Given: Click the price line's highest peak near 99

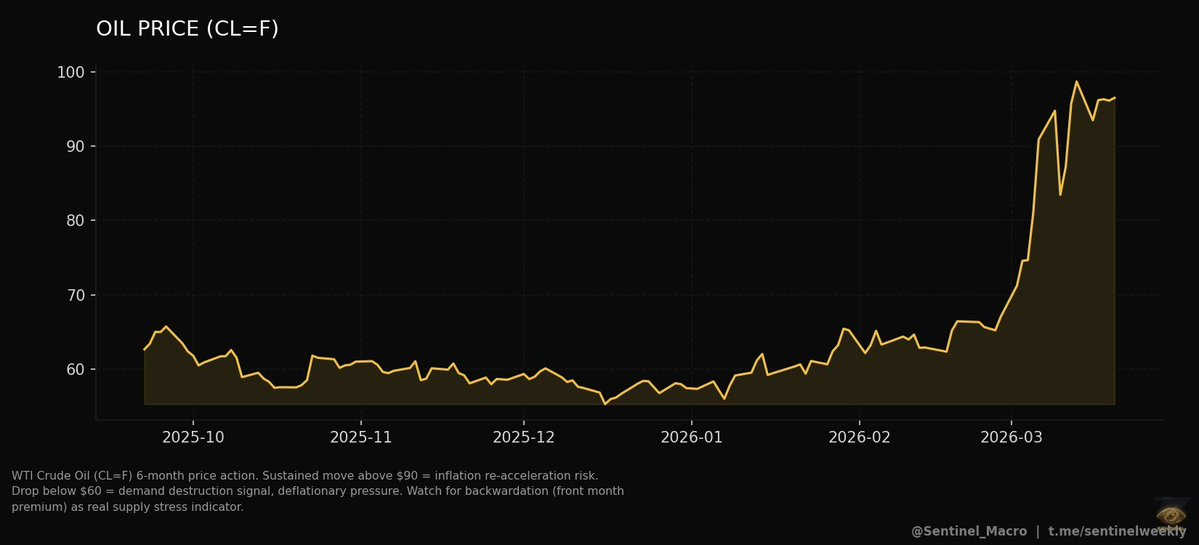Looking at the screenshot, I should 1076,82.
